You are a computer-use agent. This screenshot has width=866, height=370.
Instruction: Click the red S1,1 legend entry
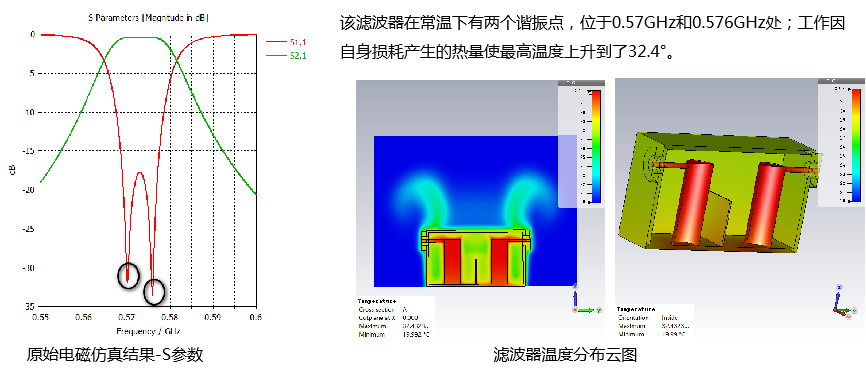click(x=287, y=41)
